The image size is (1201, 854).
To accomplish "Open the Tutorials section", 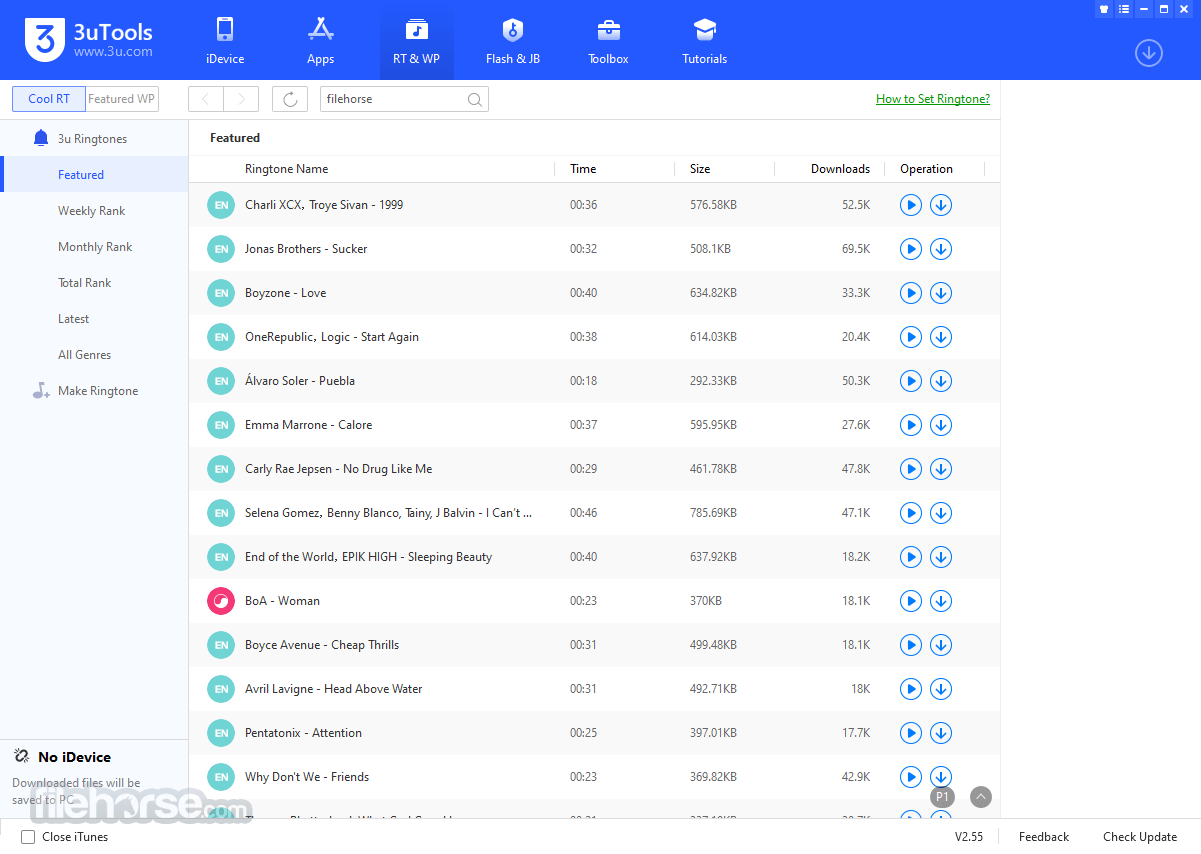I will coord(705,41).
